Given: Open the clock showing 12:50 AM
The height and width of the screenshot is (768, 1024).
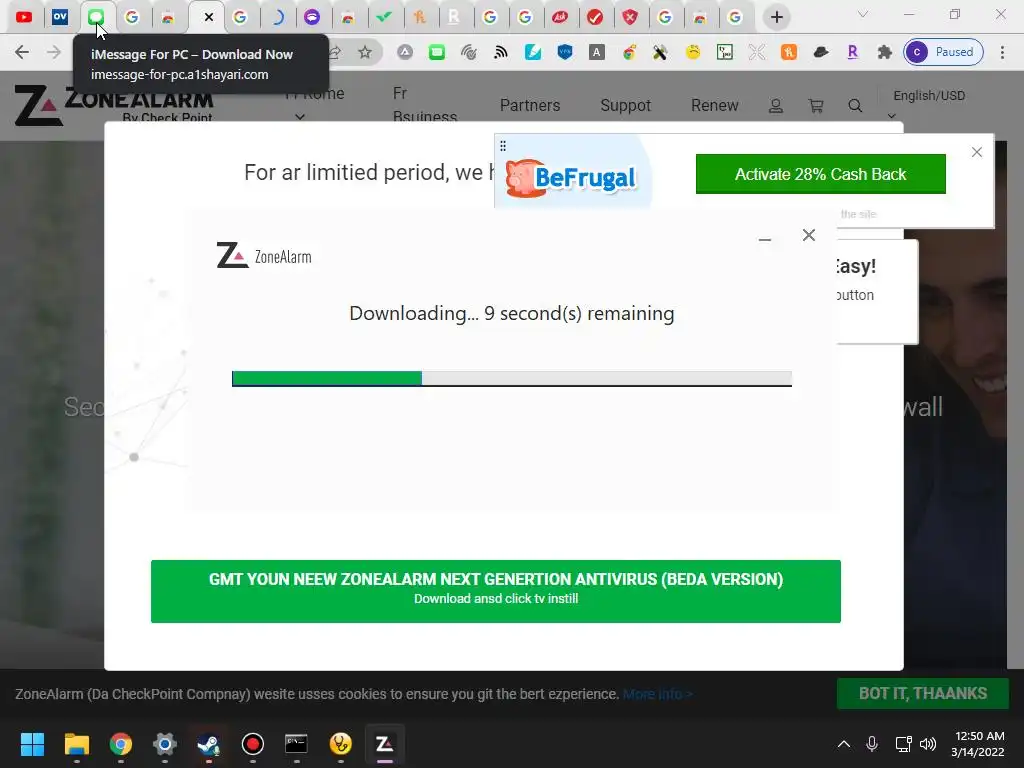Looking at the screenshot, I should click(x=978, y=744).
